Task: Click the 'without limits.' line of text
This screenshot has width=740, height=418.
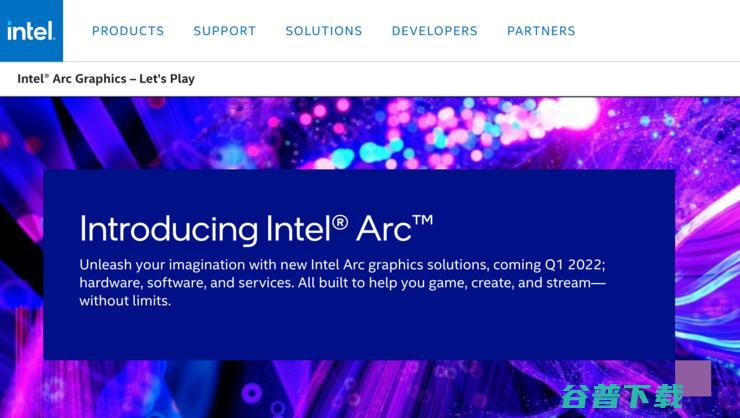Action: coord(125,301)
